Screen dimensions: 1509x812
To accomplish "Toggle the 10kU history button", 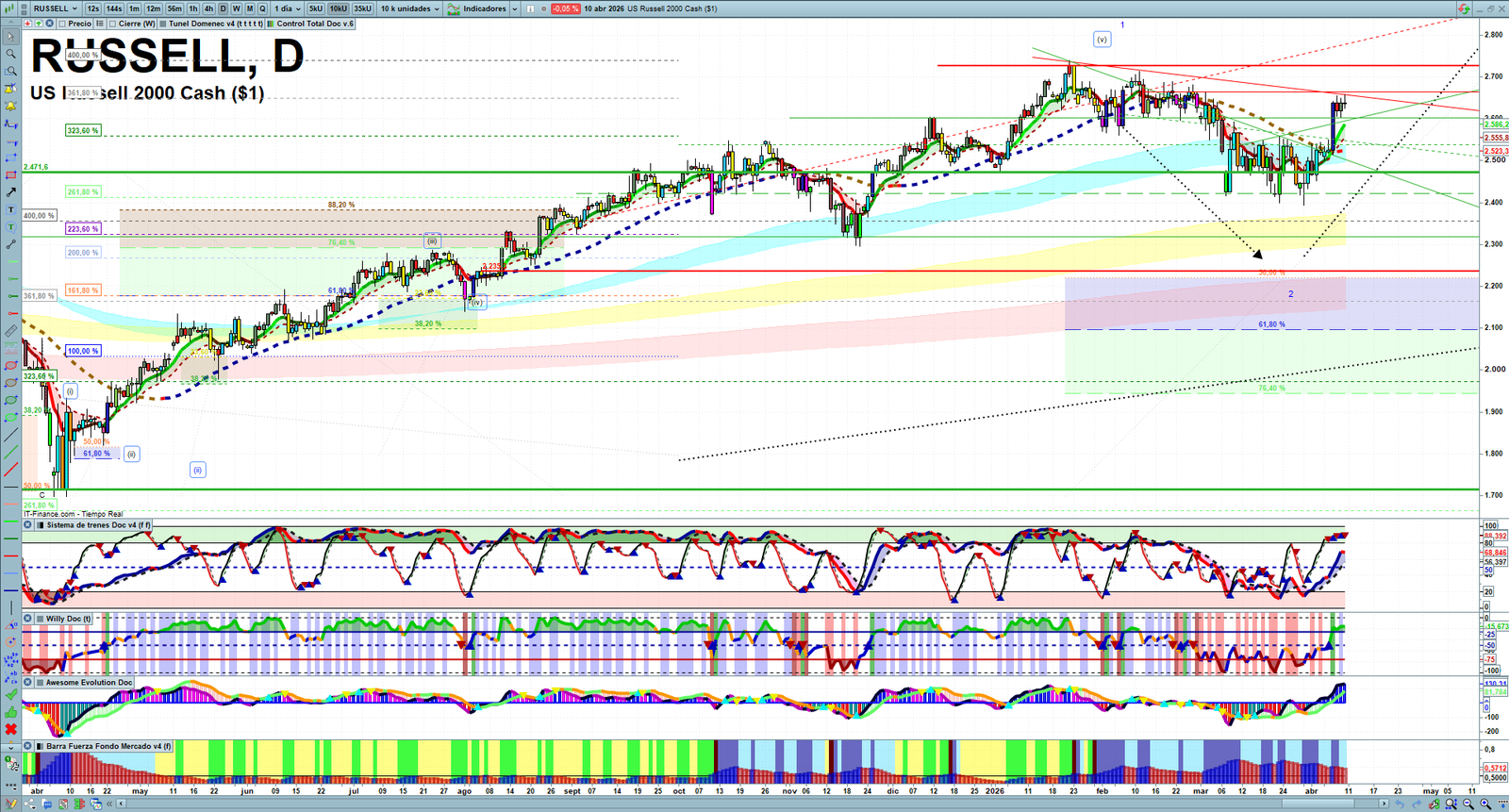I will pos(338,8).
